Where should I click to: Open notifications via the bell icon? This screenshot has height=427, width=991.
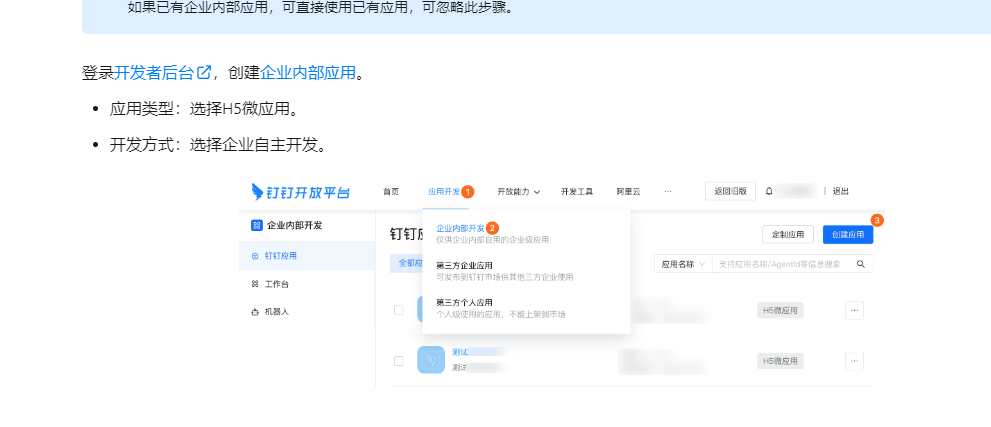[769, 191]
